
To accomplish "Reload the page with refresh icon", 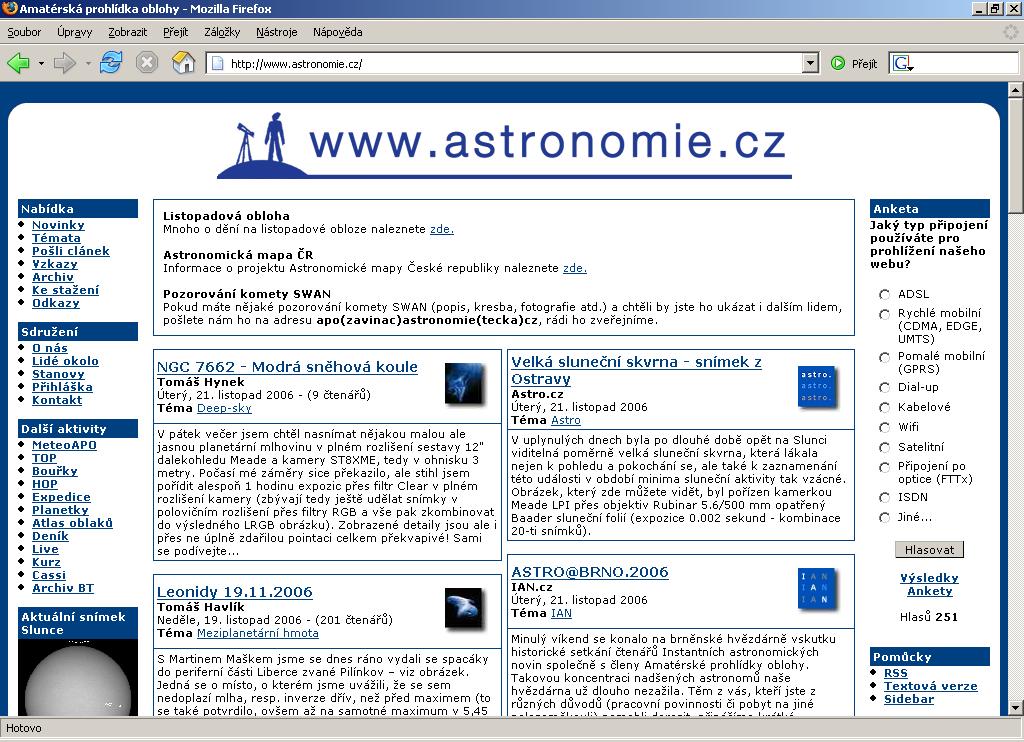I will coord(111,63).
